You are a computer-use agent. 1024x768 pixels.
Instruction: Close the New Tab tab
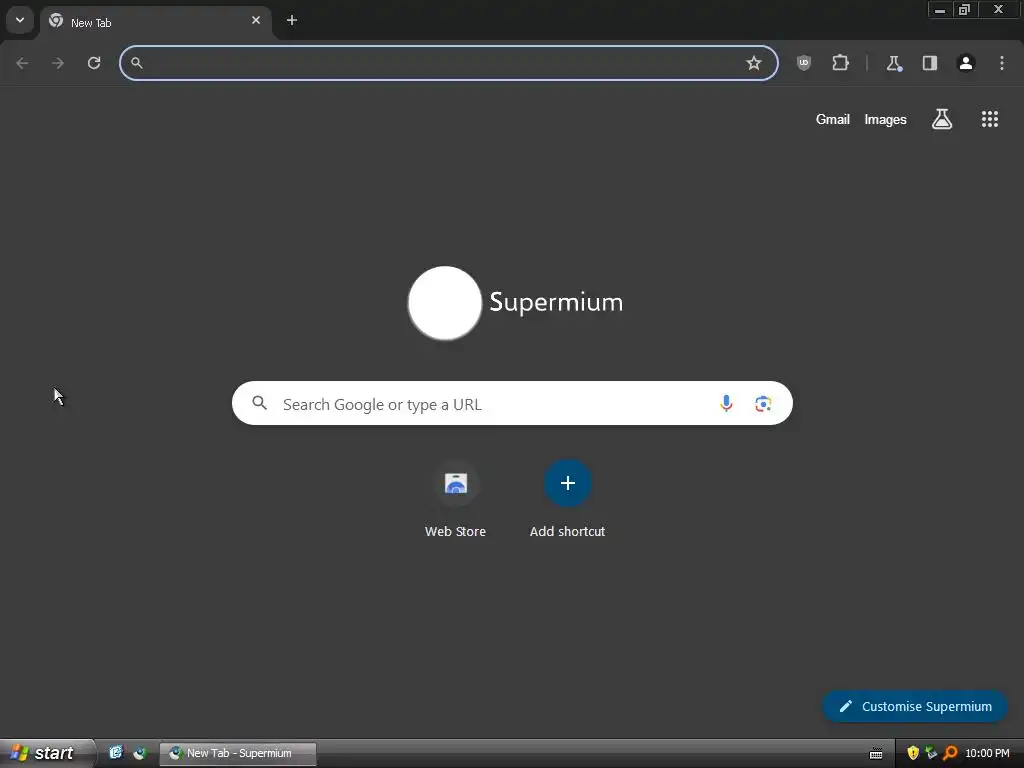pos(256,20)
